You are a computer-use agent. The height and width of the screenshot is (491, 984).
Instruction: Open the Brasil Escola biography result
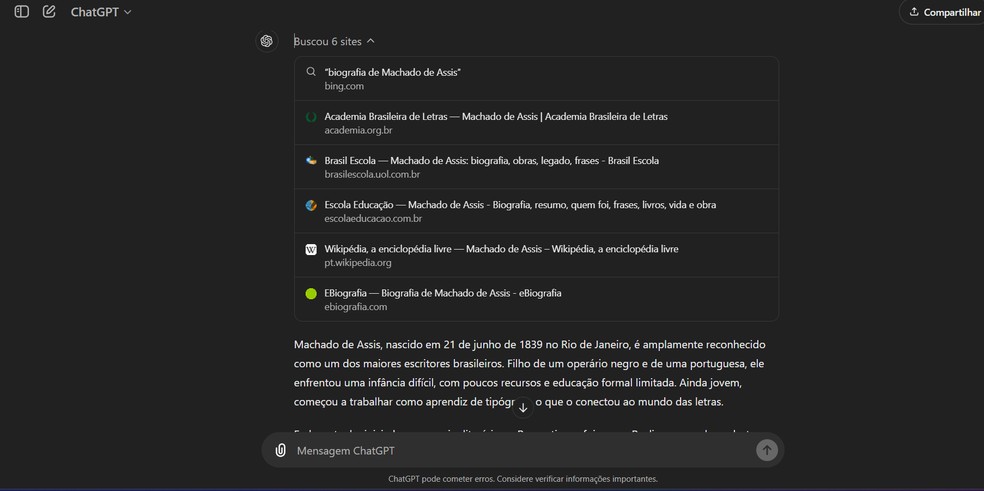coord(537,167)
